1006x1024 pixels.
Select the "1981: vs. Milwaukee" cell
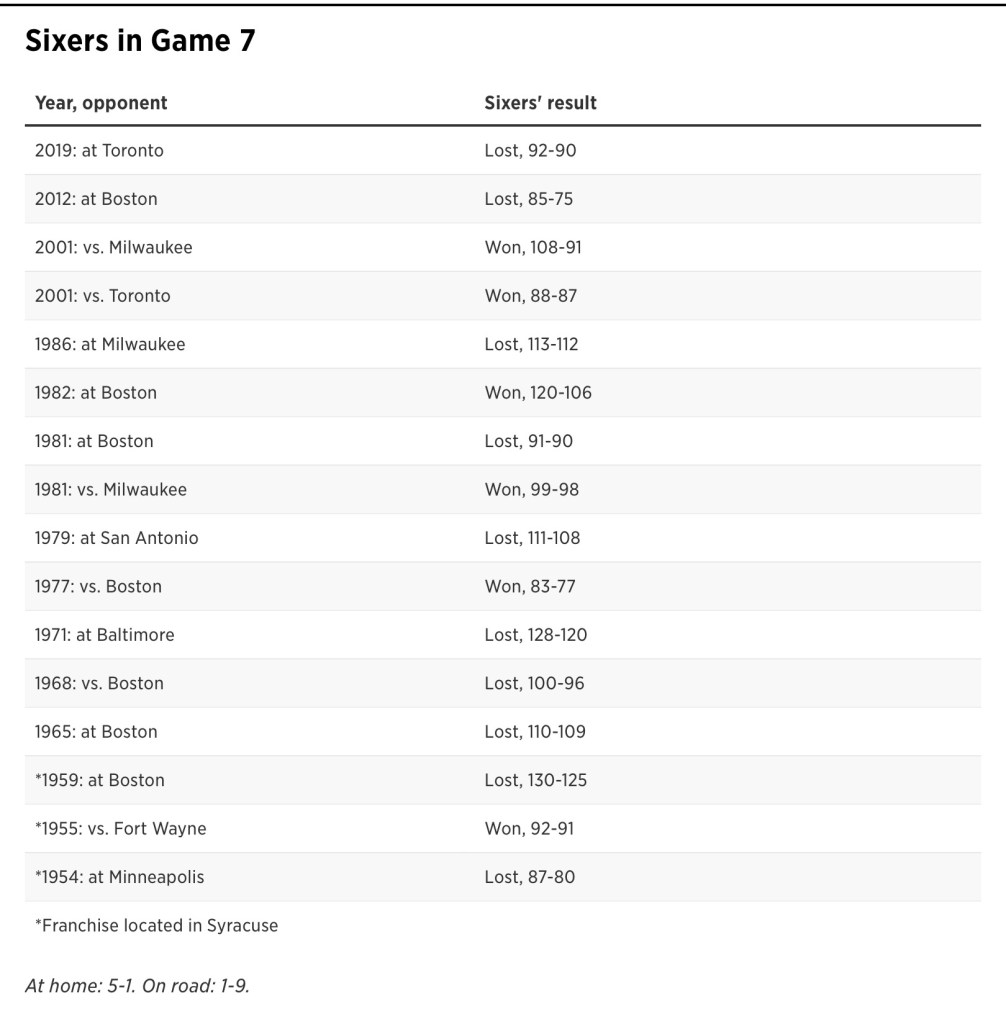[110, 490]
